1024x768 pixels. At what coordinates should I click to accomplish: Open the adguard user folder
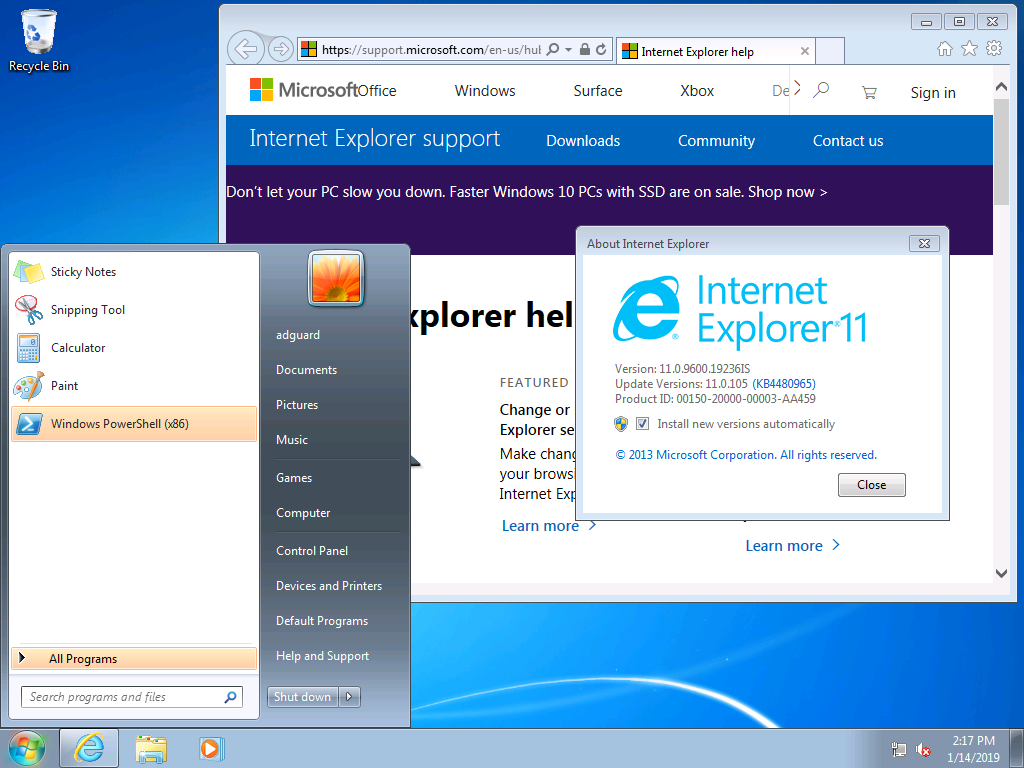pyautogui.click(x=298, y=335)
